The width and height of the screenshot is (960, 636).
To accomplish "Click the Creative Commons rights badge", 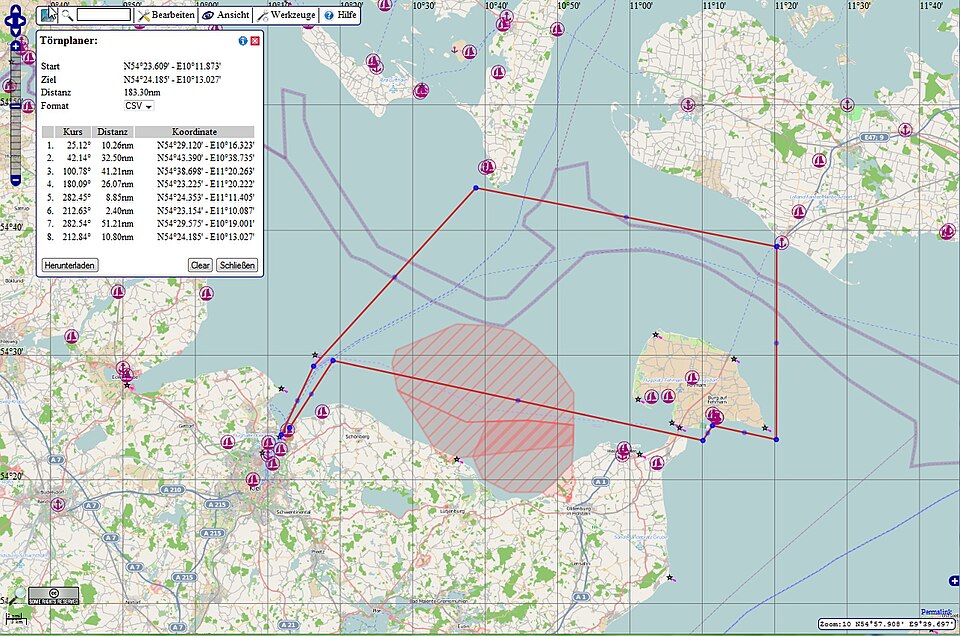I will click(53, 593).
